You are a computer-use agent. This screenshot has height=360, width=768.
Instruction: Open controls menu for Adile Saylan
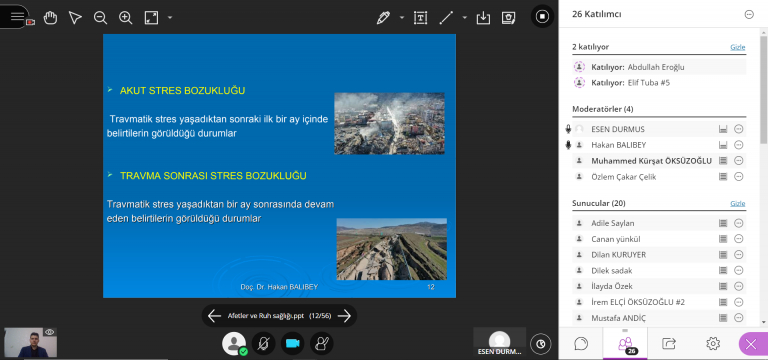(x=739, y=223)
